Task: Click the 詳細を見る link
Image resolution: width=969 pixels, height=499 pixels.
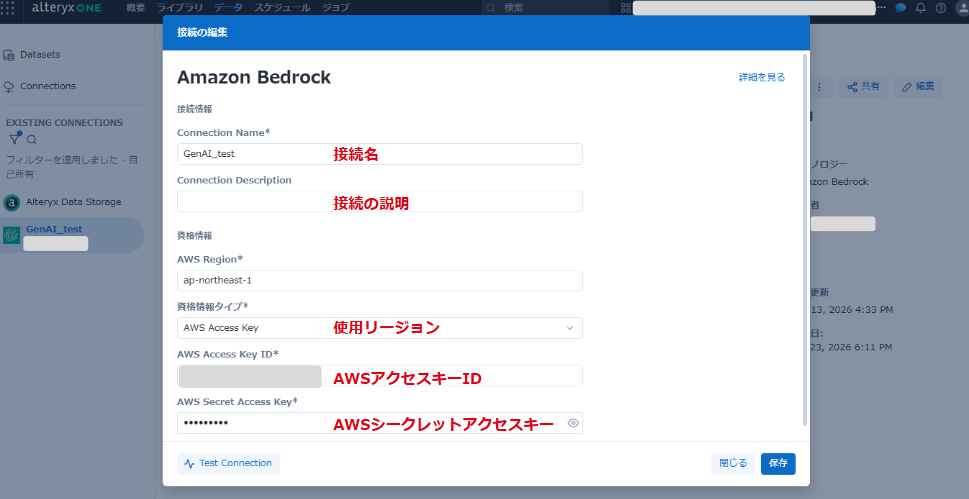Action: point(762,77)
